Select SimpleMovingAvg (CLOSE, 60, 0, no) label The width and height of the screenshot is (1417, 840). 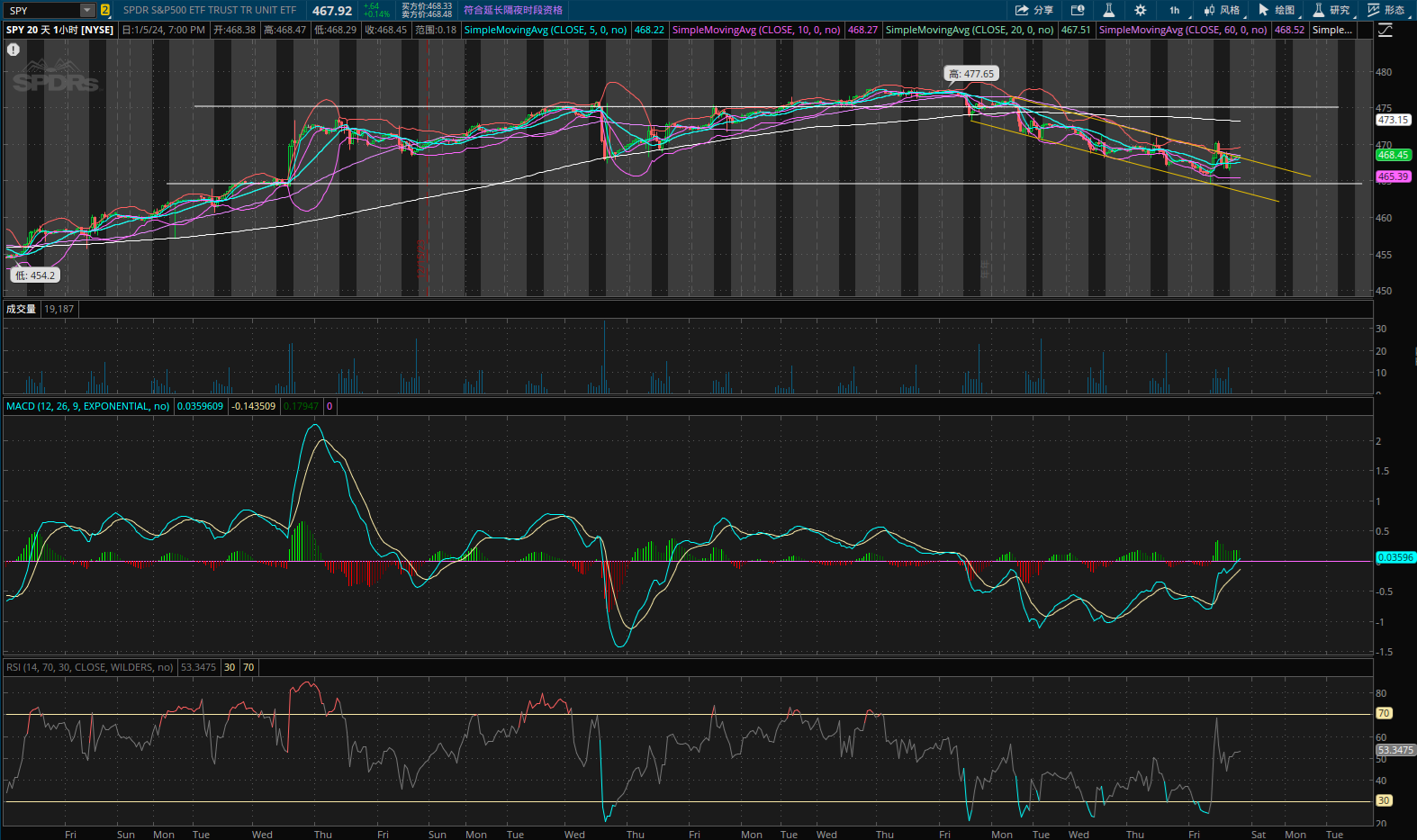(1183, 30)
